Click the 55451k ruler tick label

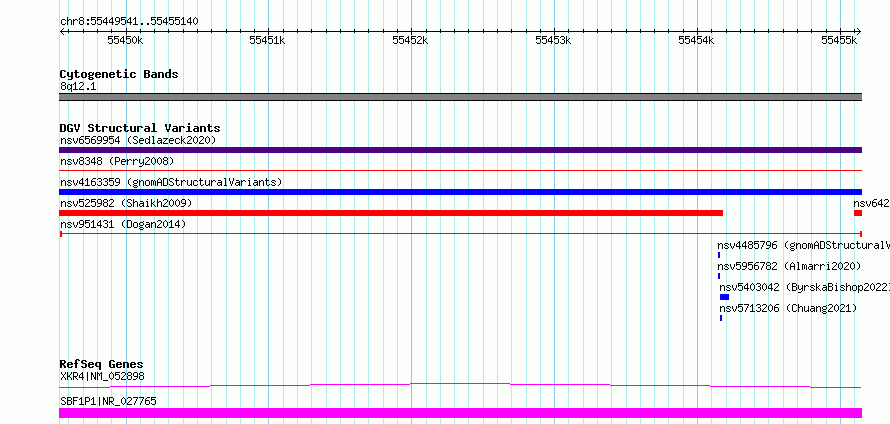(268, 40)
